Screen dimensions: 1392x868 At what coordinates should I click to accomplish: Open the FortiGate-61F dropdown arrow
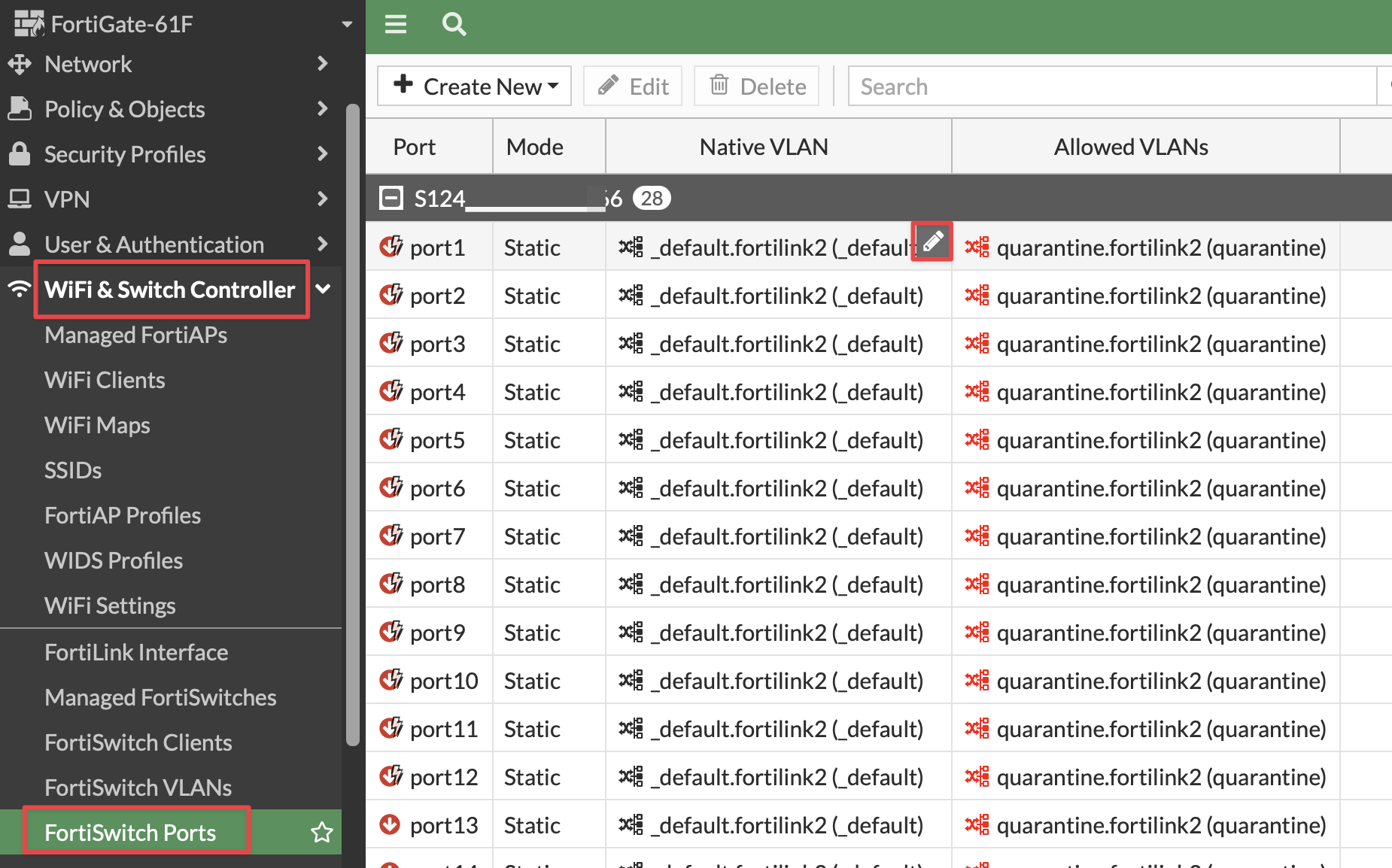tap(347, 24)
